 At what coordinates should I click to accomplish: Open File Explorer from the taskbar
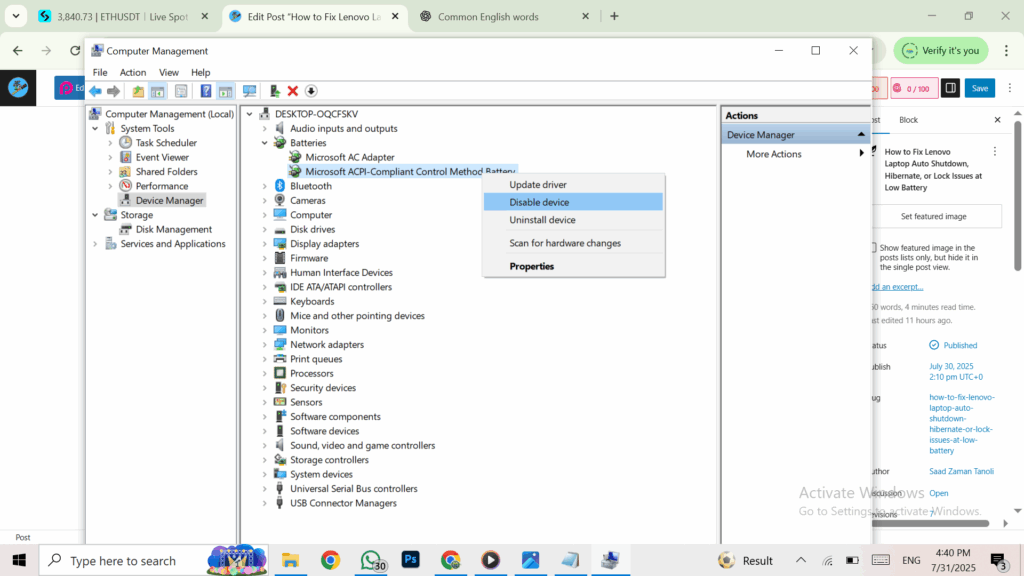click(x=290, y=560)
